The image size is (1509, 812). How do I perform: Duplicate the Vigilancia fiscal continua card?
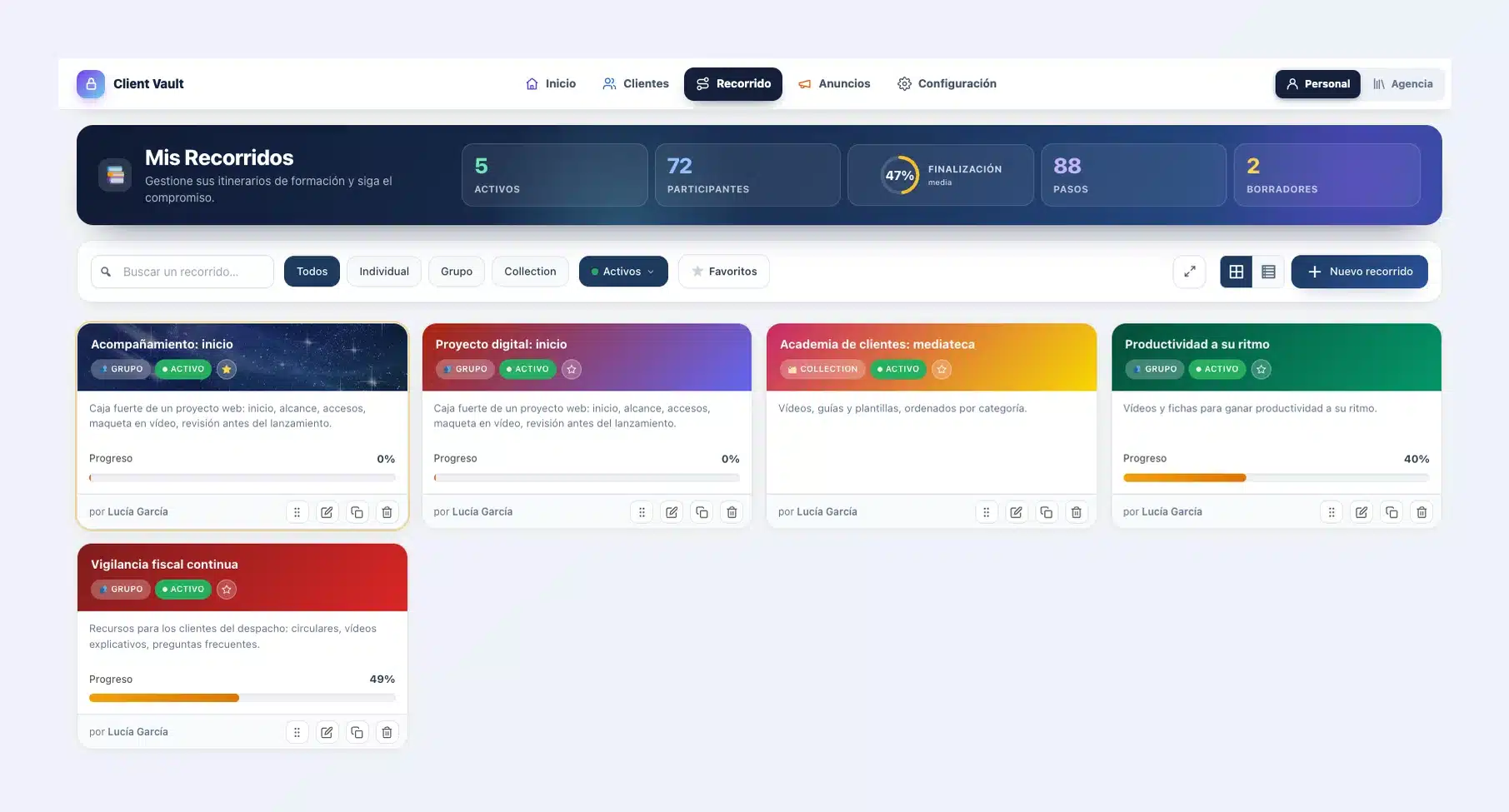coord(357,732)
